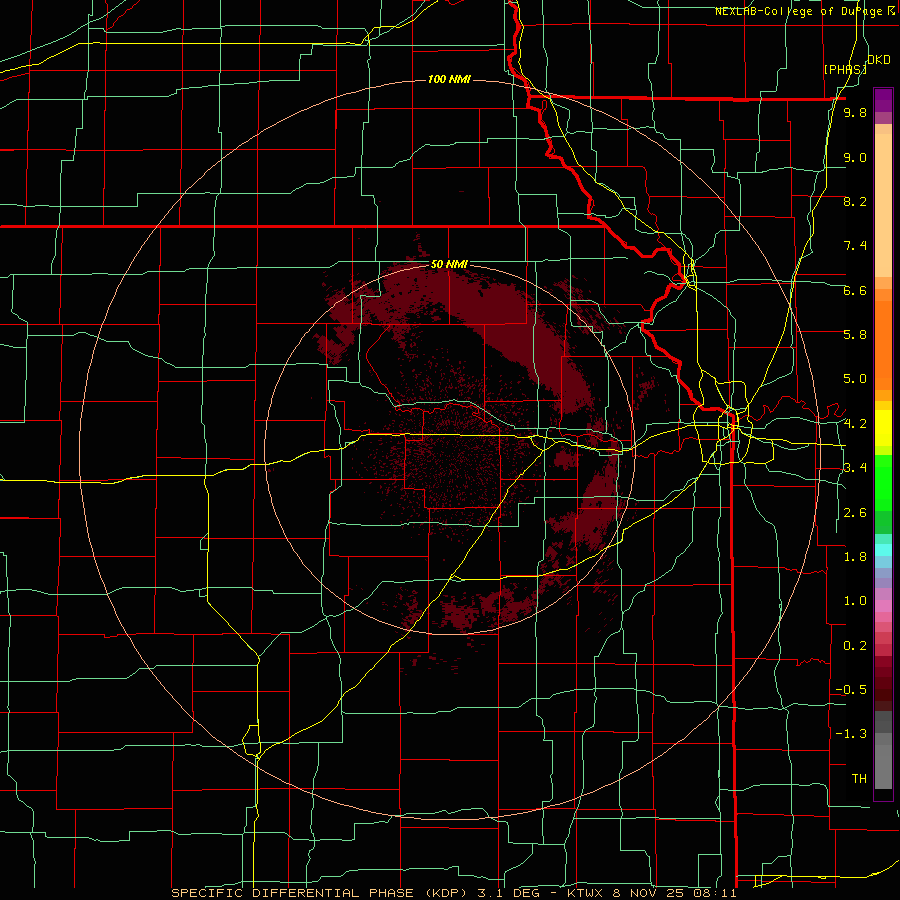Click SPECIFIC DIFFERENTIAL PHASE caption text
Image resolution: width=900 pixels, height=900 pixels.
click(x=292, y=893)
